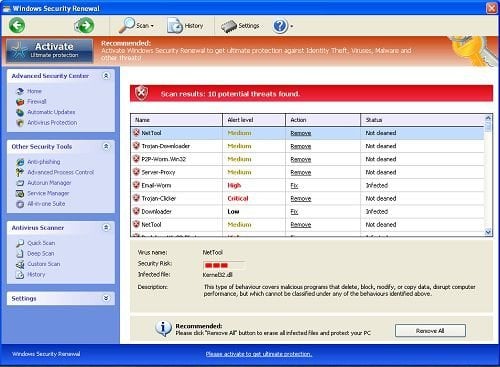Click the Service Manager icon
Image resolution: width=500 pixels, height=367 pixels.
pyautogui.click(x=20, y=193)
